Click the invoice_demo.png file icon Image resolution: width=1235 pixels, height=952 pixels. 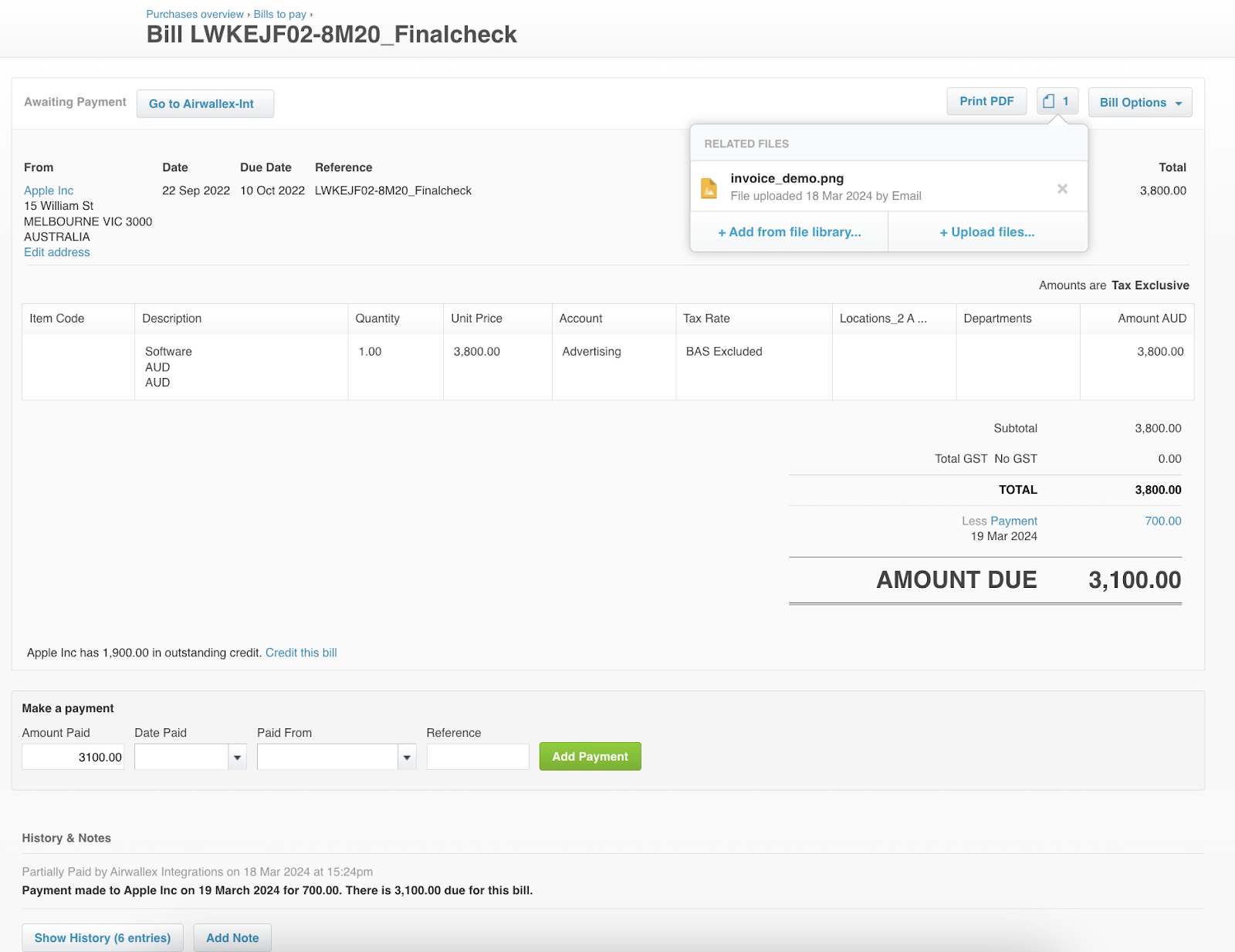[709, 187]
